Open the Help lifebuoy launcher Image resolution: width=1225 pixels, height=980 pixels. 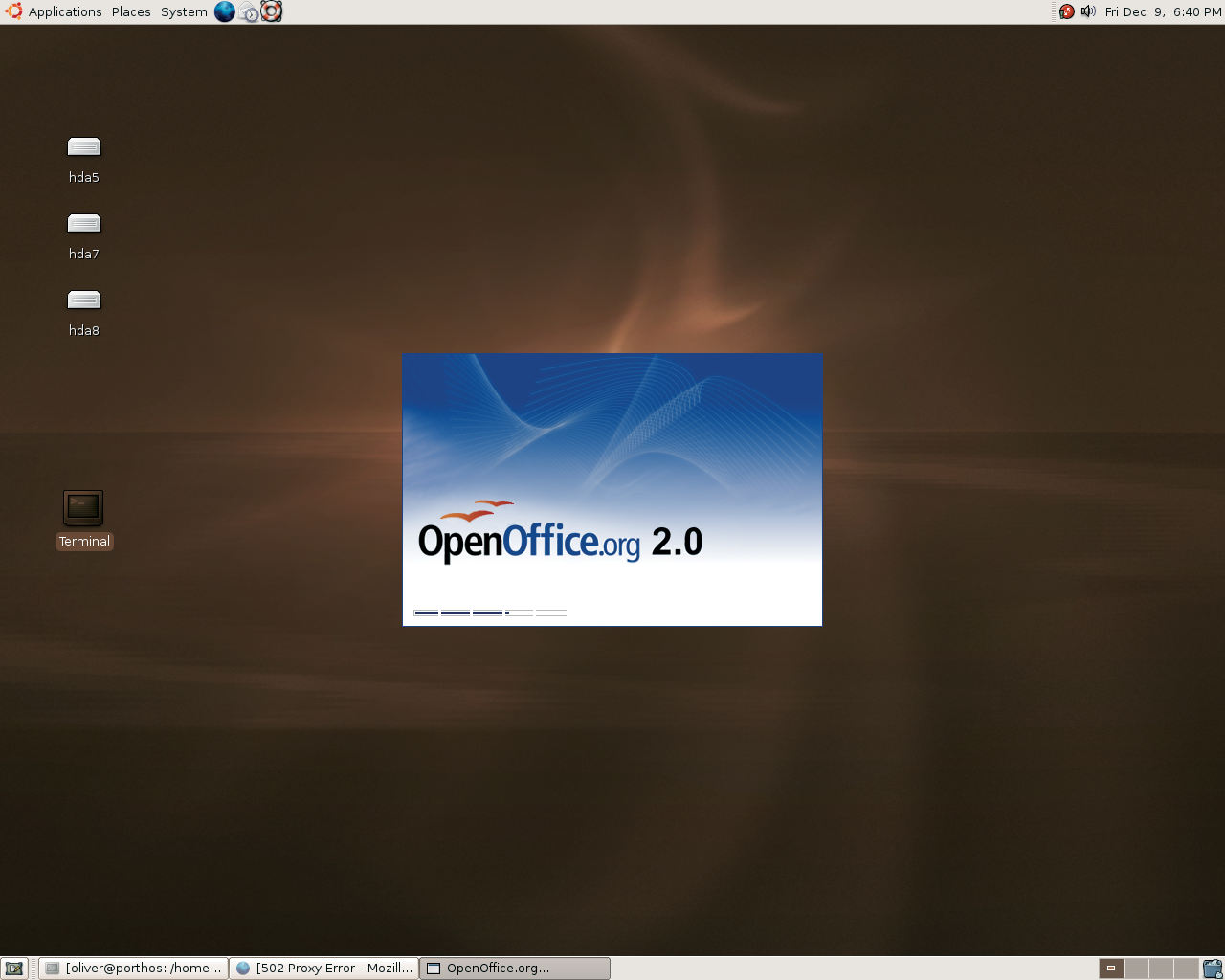coord(272,11)
